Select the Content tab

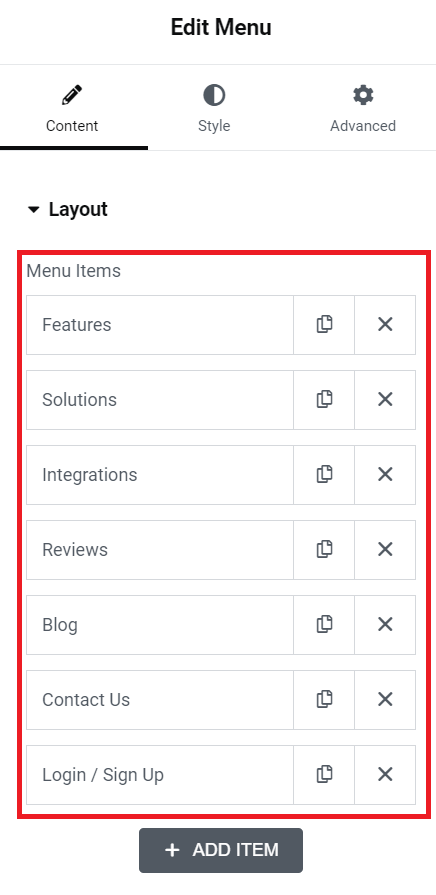[72, 110]
